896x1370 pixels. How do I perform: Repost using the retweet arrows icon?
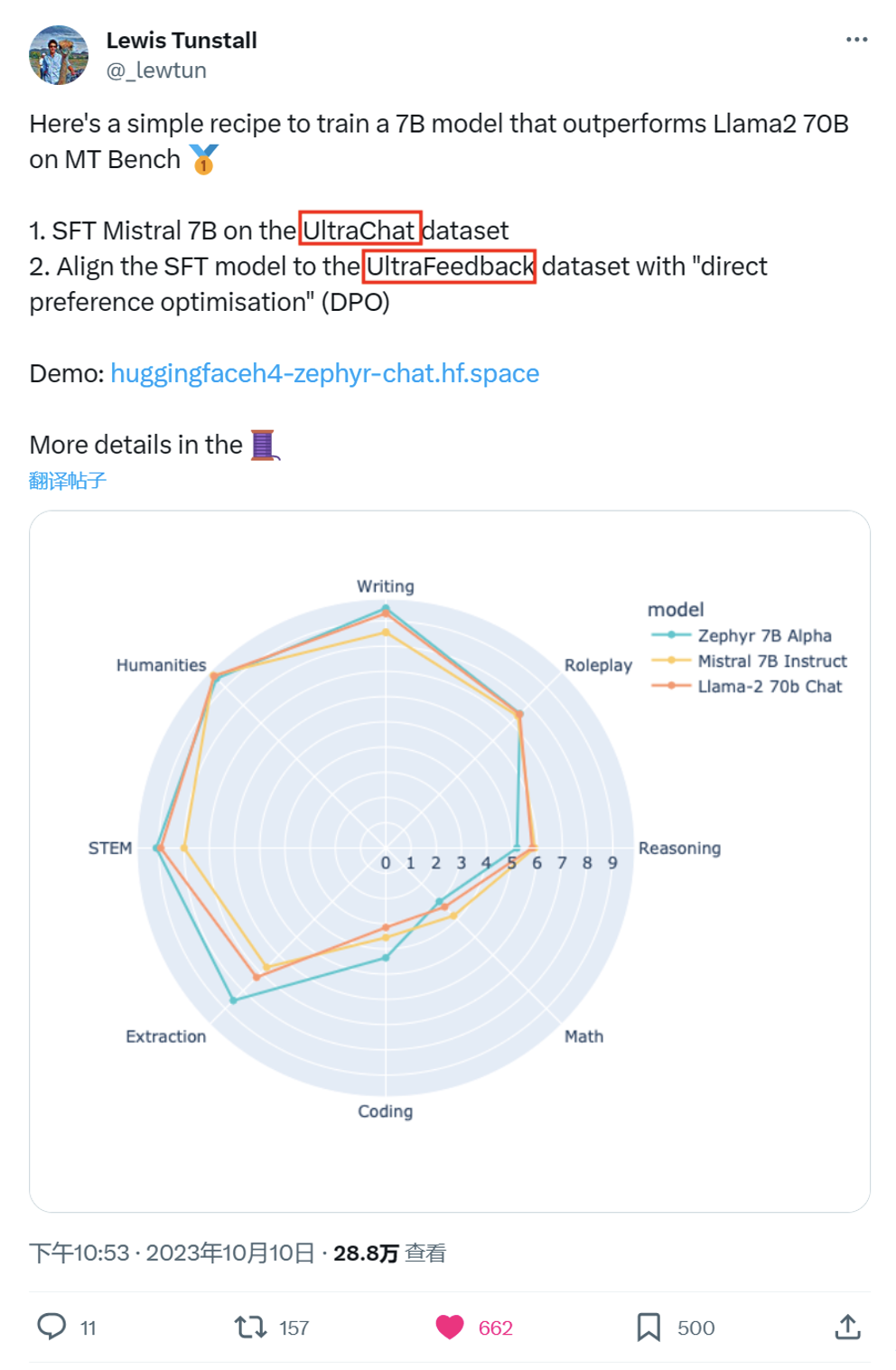pyautogui.click(x=250, y=1327)
